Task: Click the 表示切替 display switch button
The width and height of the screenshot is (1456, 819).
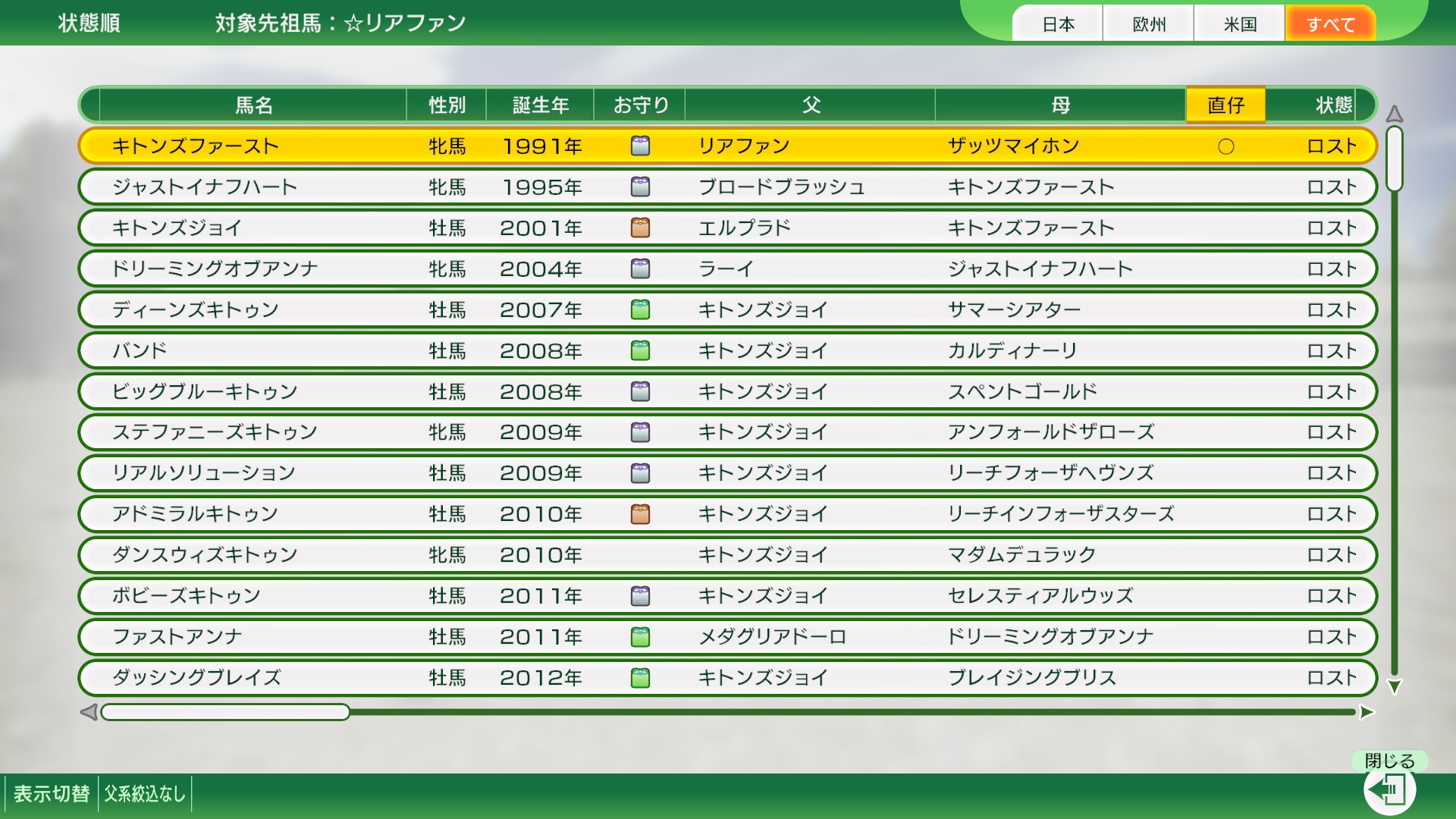Action: point(52,794)
